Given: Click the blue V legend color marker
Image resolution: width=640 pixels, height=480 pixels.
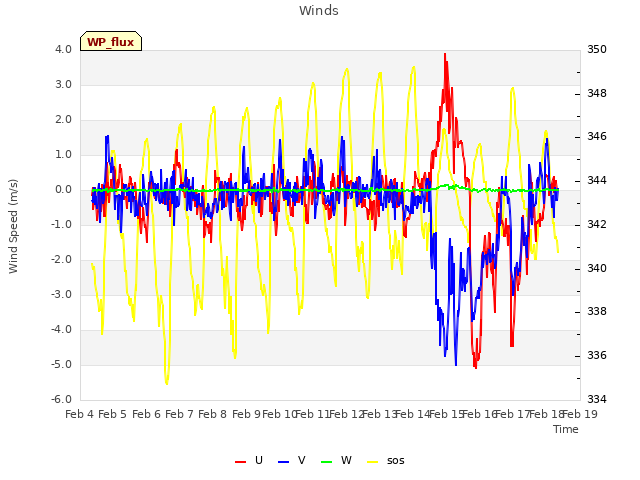Looking at the screenshot, I should coord(283,462).
